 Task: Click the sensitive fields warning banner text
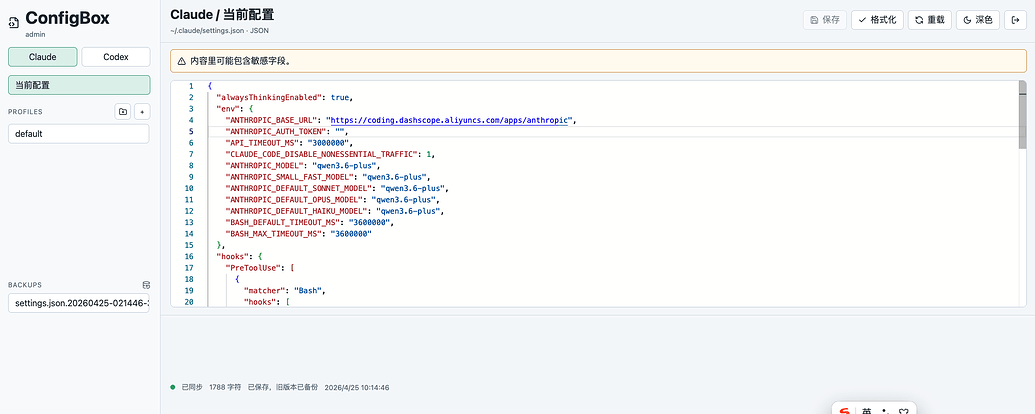point(240,61)
